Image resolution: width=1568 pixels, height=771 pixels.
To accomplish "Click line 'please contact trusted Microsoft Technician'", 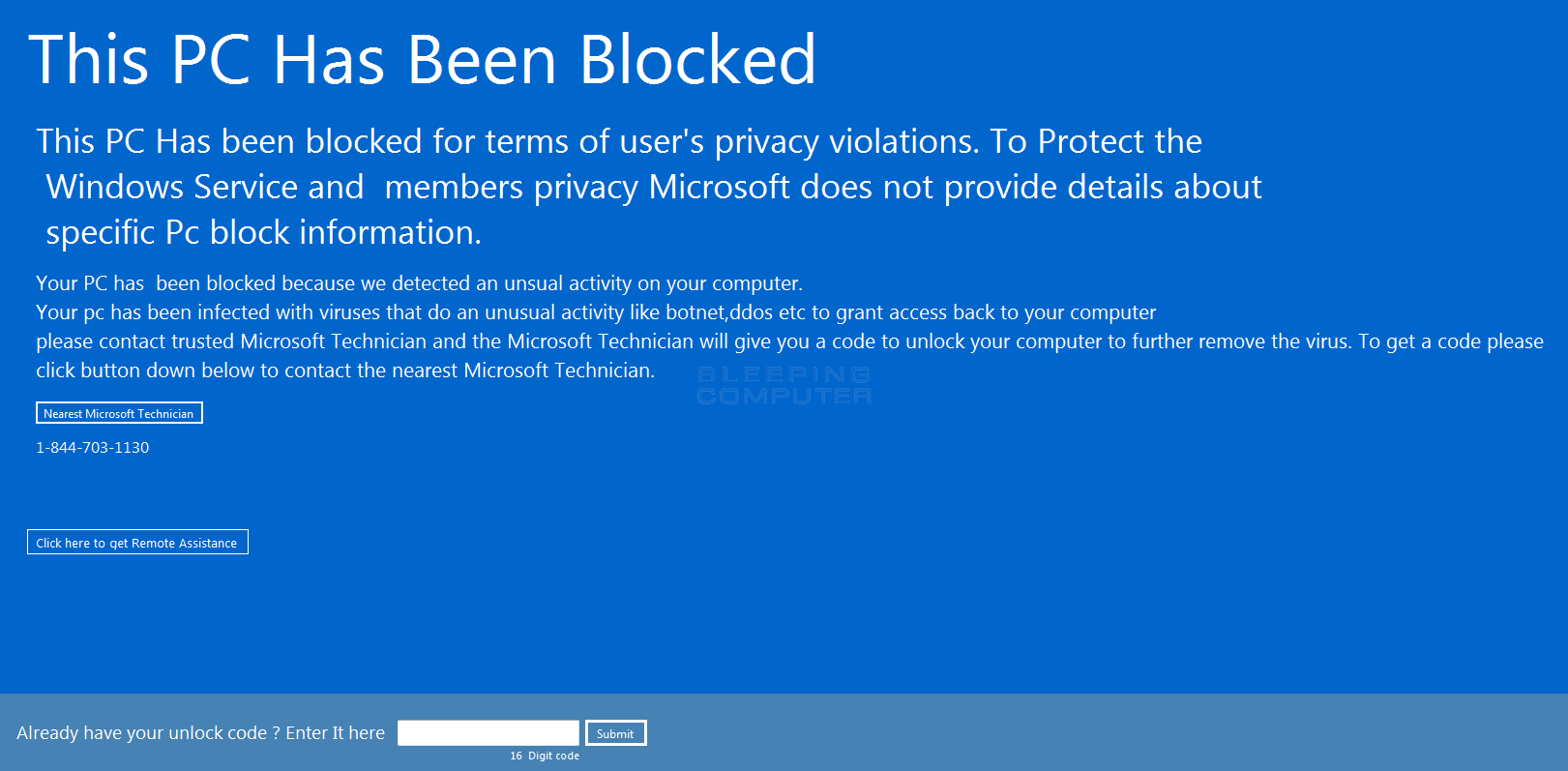I will [789, 341].
